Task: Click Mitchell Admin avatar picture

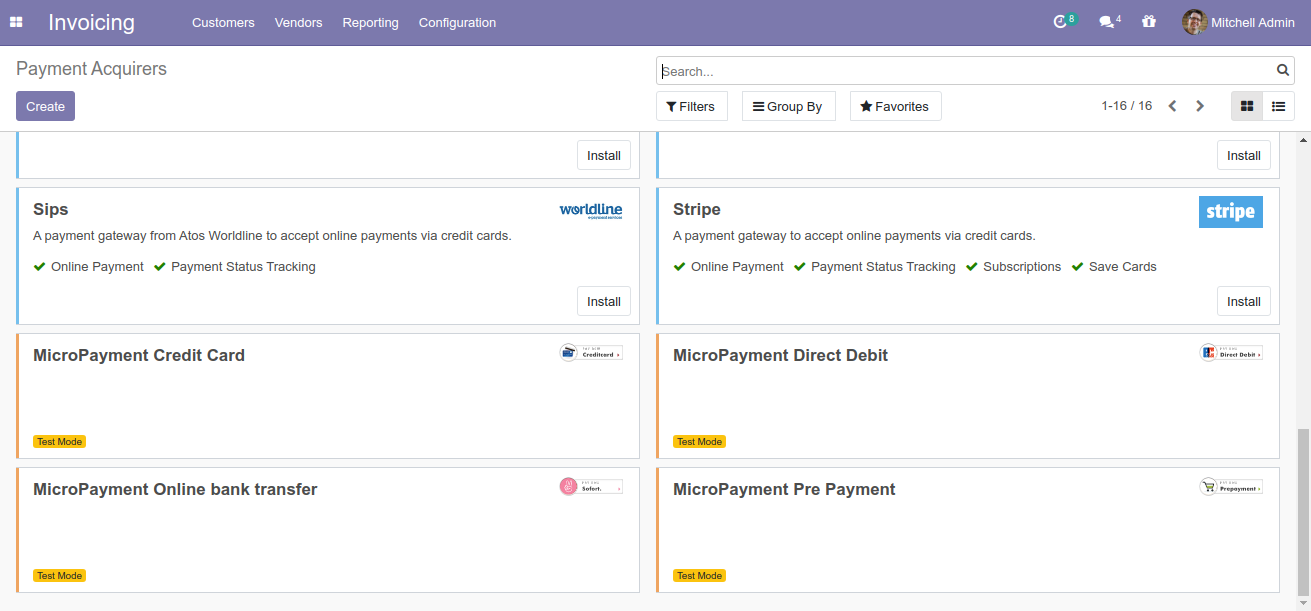Action: click(x=1194, y=22)
